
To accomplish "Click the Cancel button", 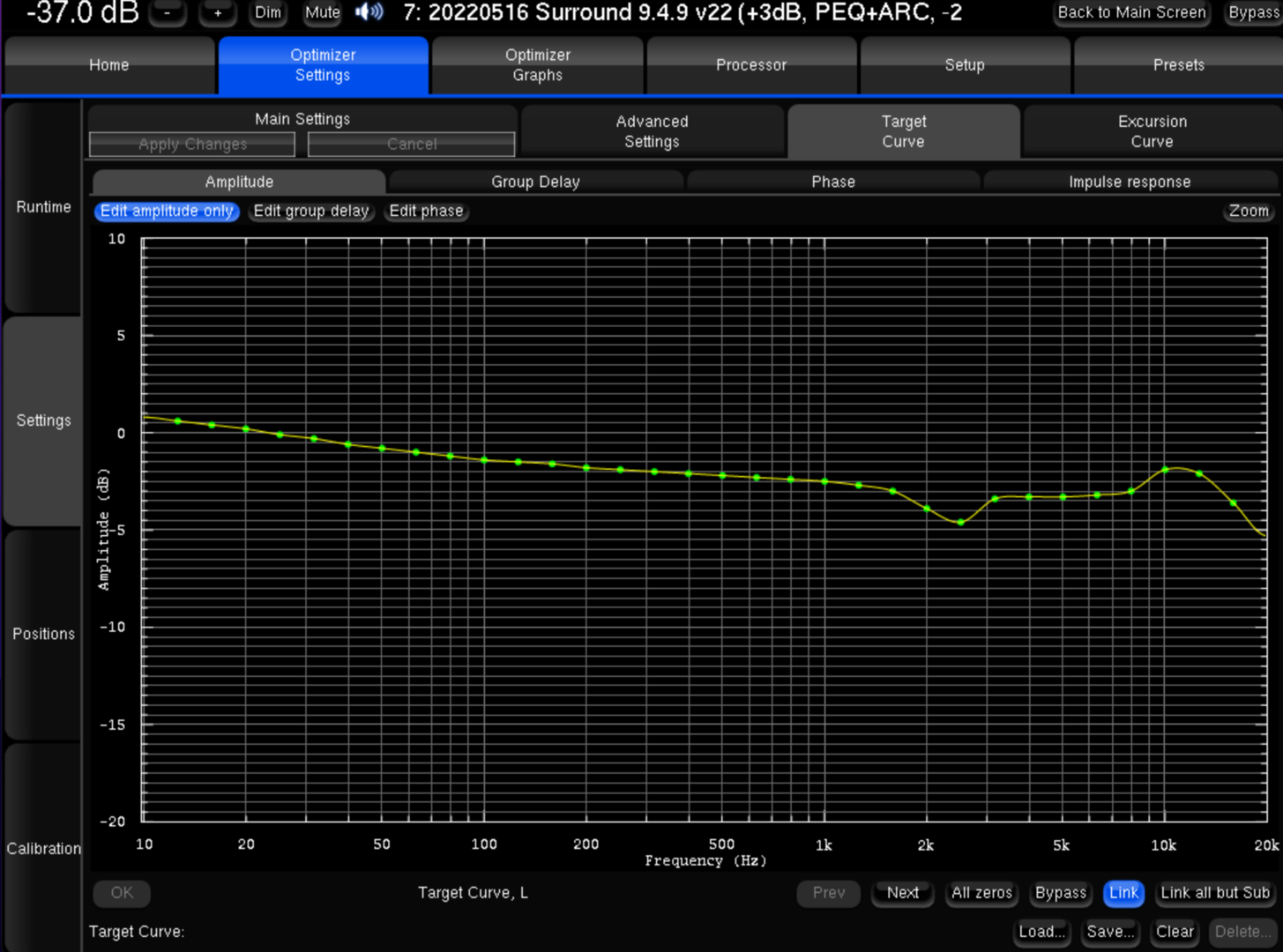I will point(412,145).
